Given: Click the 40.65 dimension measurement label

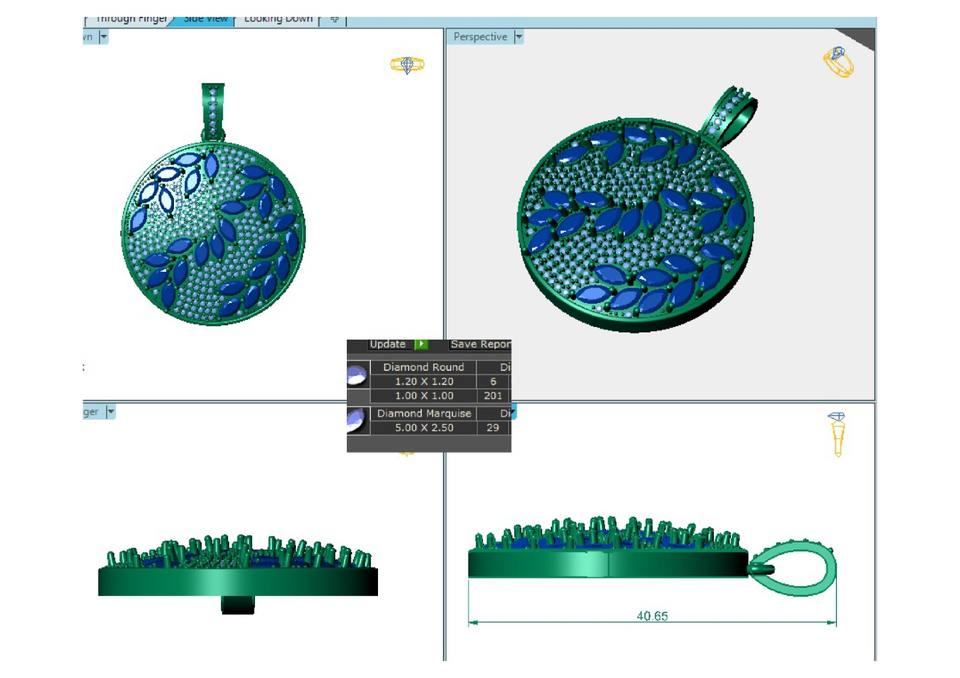Looking at the screenshot, I should click(652, 616).
